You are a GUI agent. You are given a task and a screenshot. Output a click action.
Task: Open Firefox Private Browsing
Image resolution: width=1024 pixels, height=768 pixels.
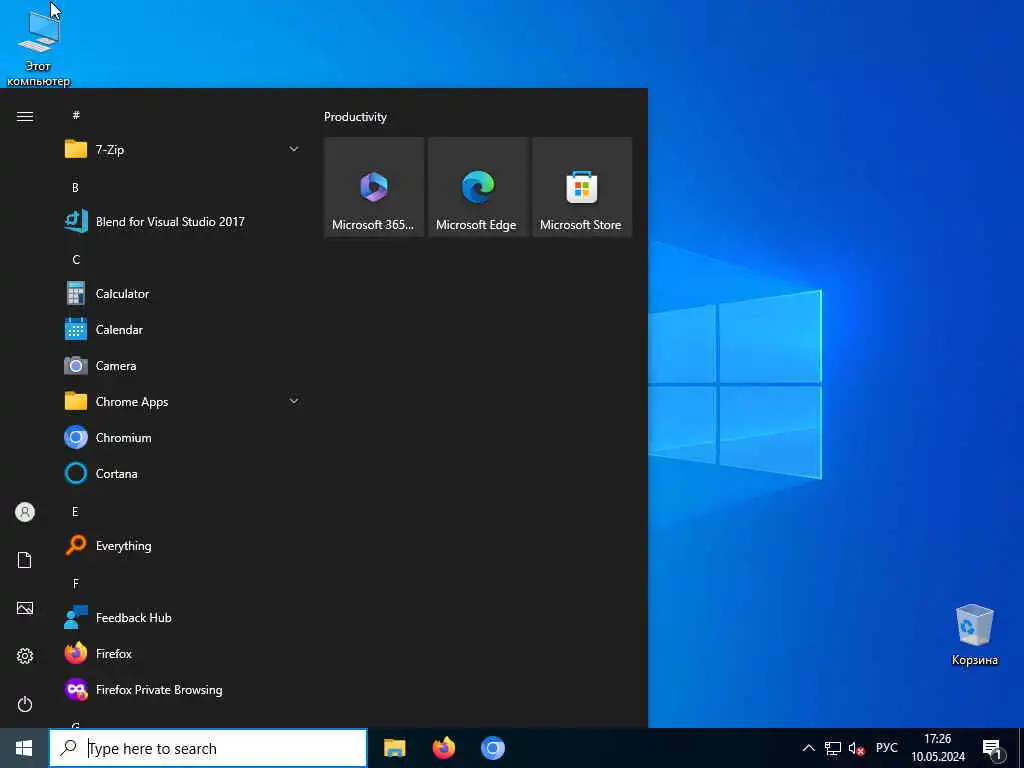[x=182, y=690]
